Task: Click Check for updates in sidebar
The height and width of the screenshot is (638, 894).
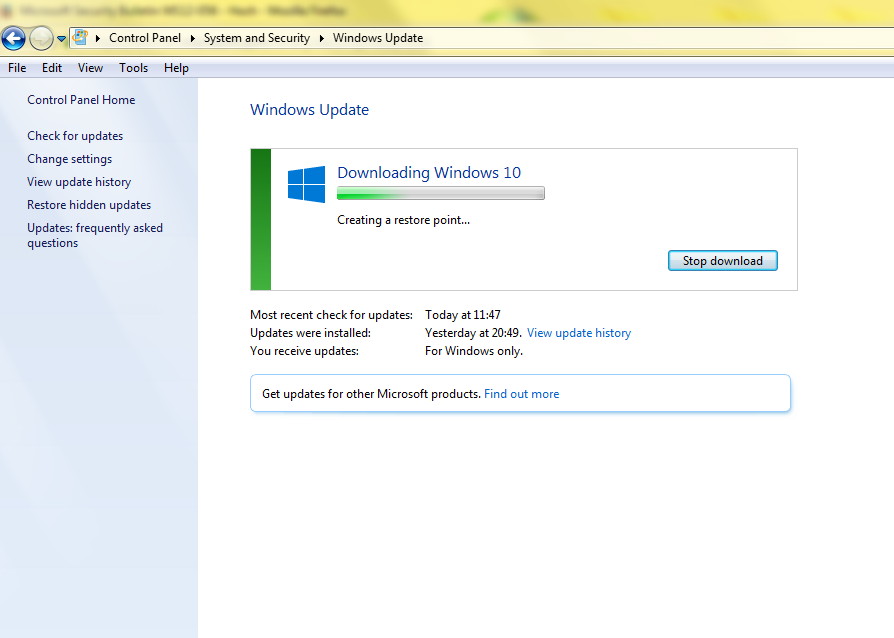Action: click(x=75, y=136)
